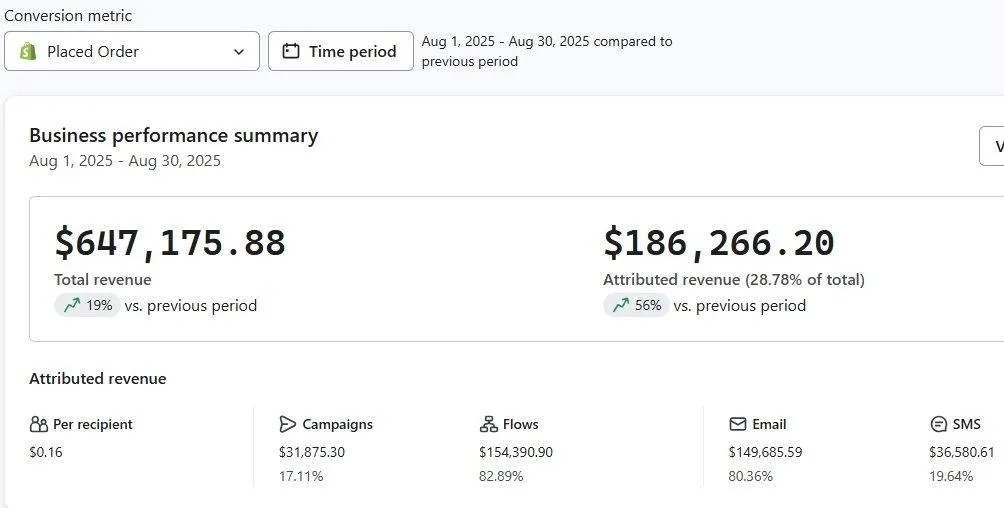Click the SMS speech bubble icon

tap(938, 424)
